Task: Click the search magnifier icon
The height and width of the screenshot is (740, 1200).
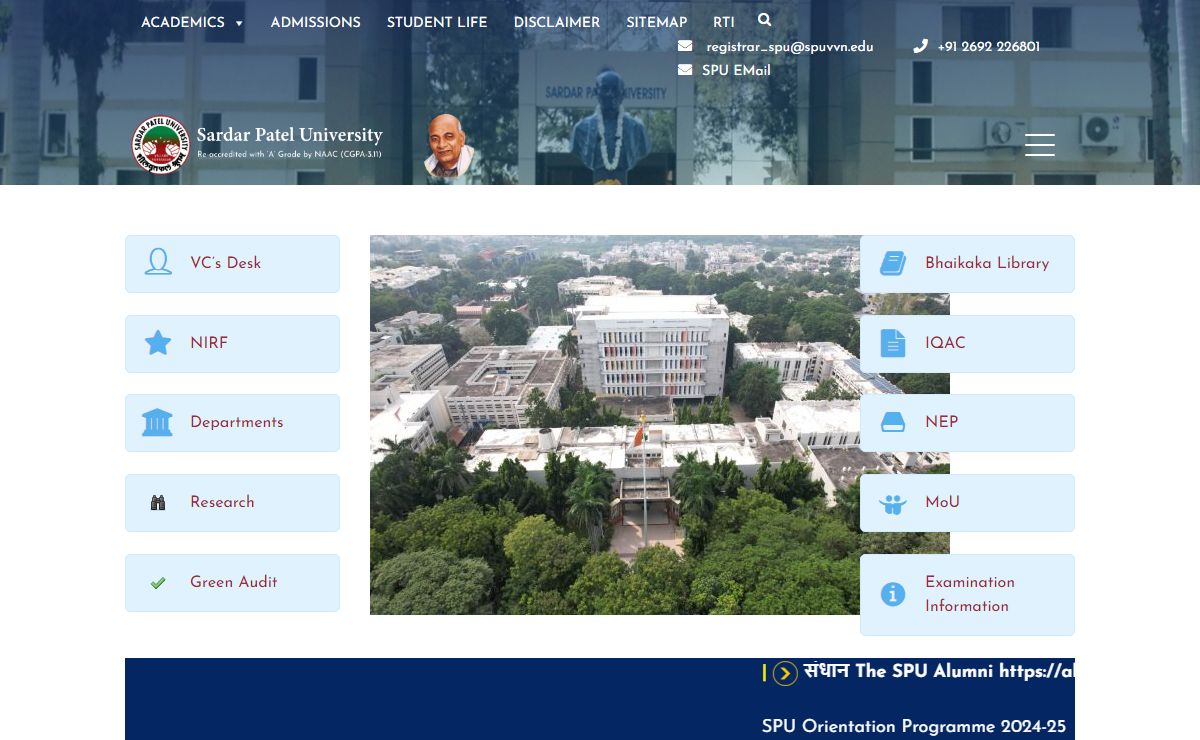Action: (x=765, y=20)
